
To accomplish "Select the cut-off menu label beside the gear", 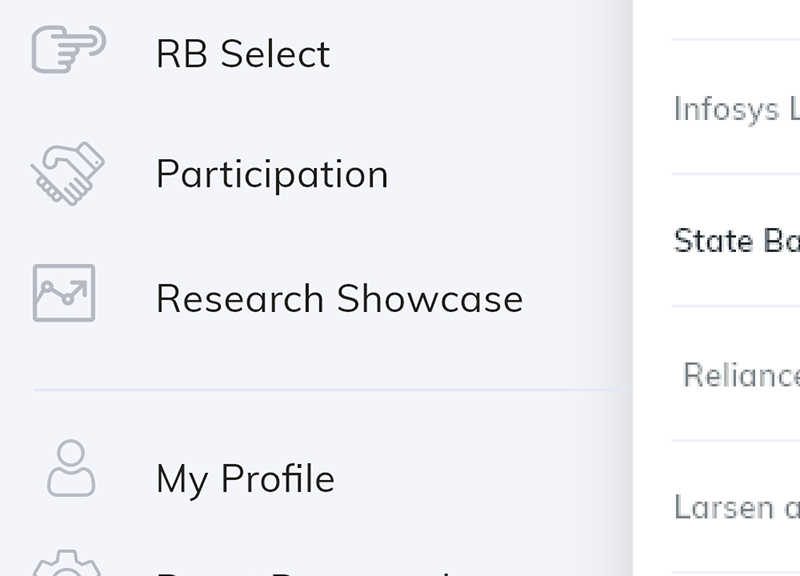I will click(x=306, y=572).
